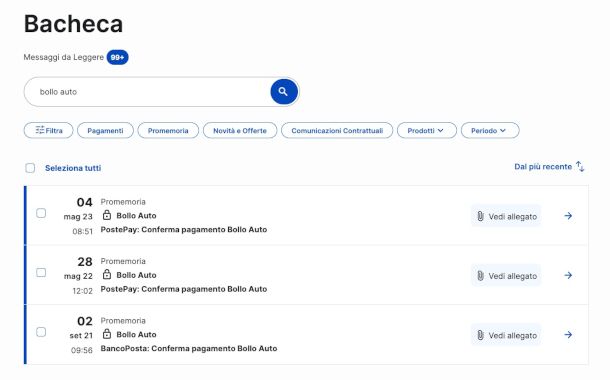Open the Filtra filters button
610x380 pixels.
coord(48,131)
